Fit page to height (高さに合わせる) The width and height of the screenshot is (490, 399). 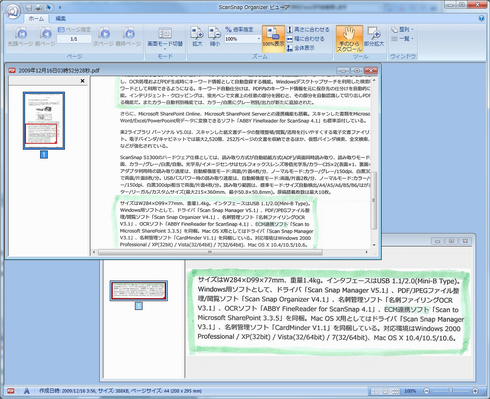(308, 30)
